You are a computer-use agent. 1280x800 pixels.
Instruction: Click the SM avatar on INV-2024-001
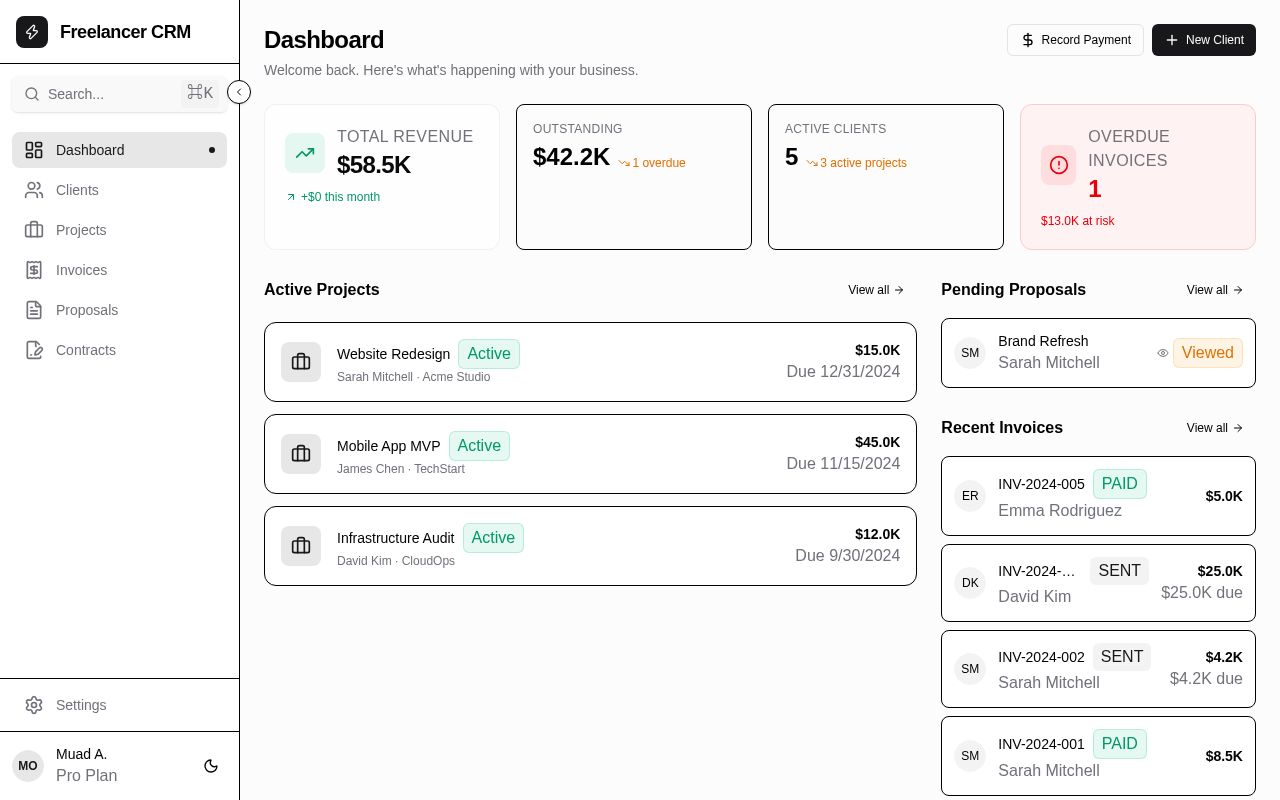[x=970, y=756]
